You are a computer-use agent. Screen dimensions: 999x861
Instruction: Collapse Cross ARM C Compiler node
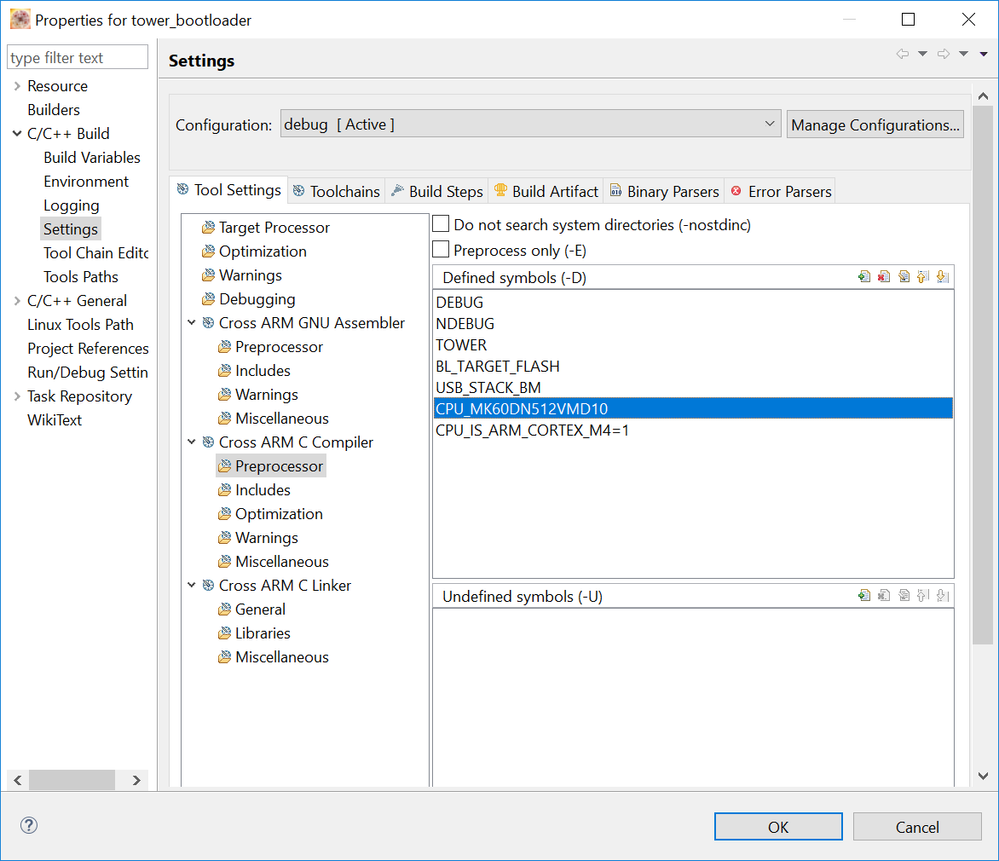191,442
